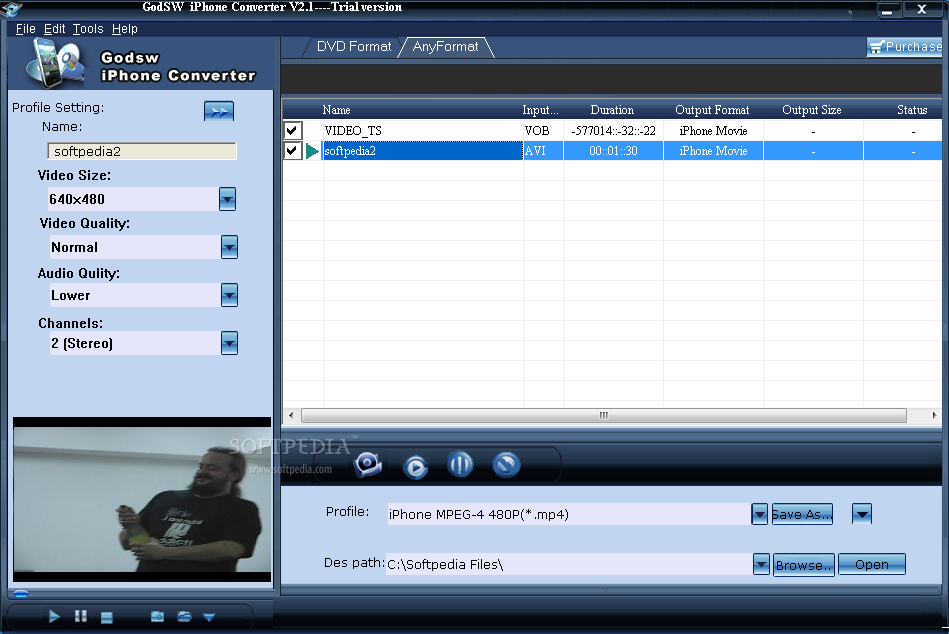
Task: Click the Godsw iPhone Converter logo icon
Action: click(x=54, y=62)
